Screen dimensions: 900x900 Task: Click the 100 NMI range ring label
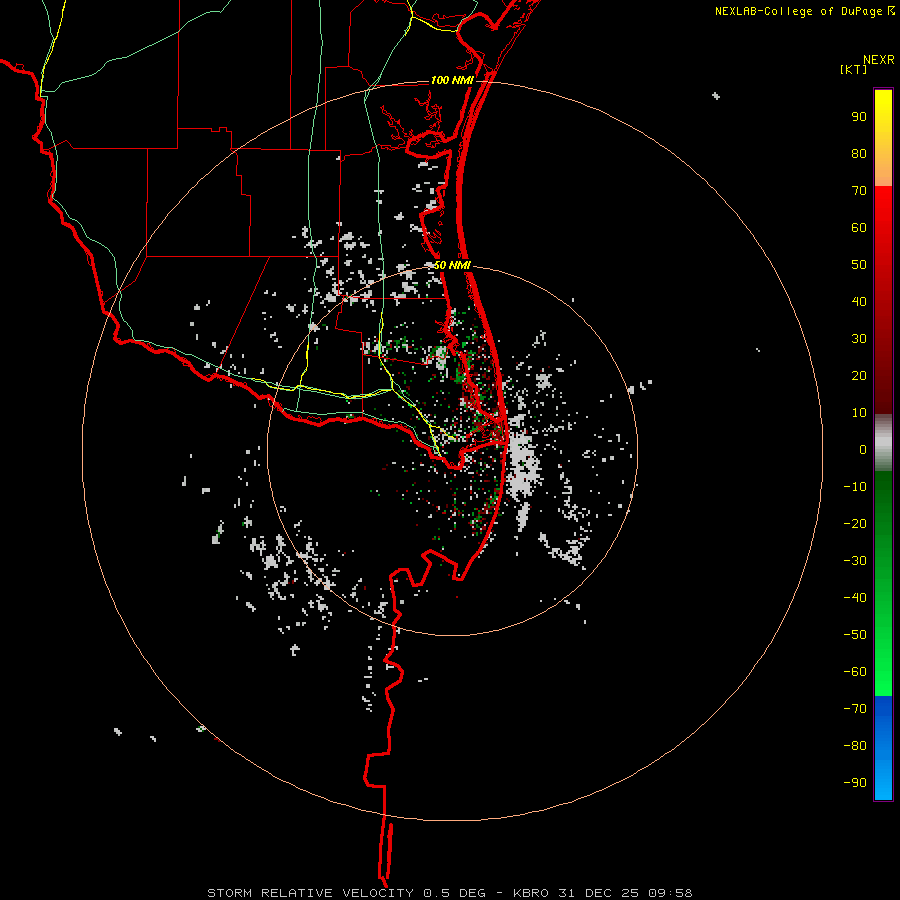coord(452,80)
